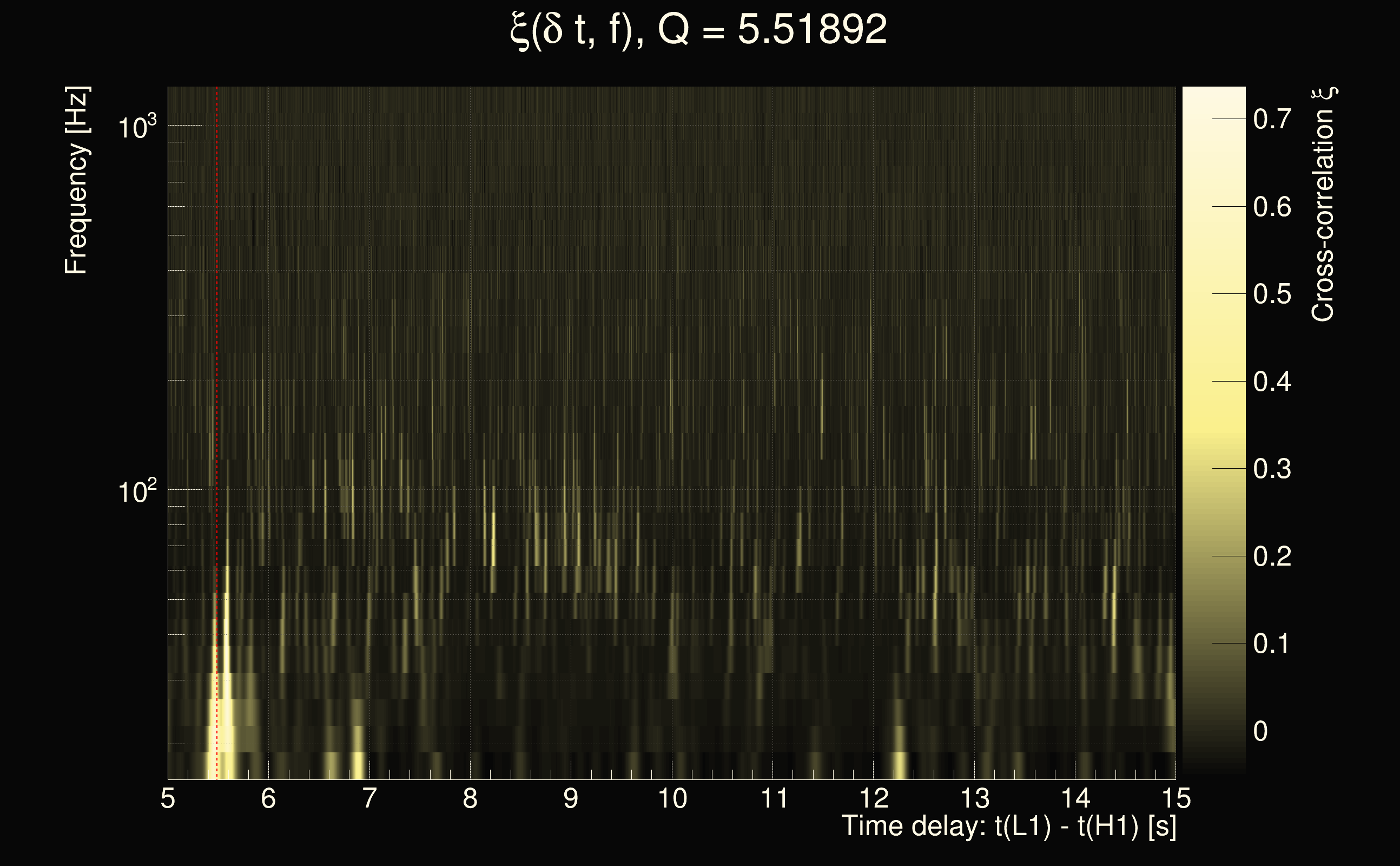Click the x-axis tick label 7
The image size is (1400, 866).
tap(369, 798)
